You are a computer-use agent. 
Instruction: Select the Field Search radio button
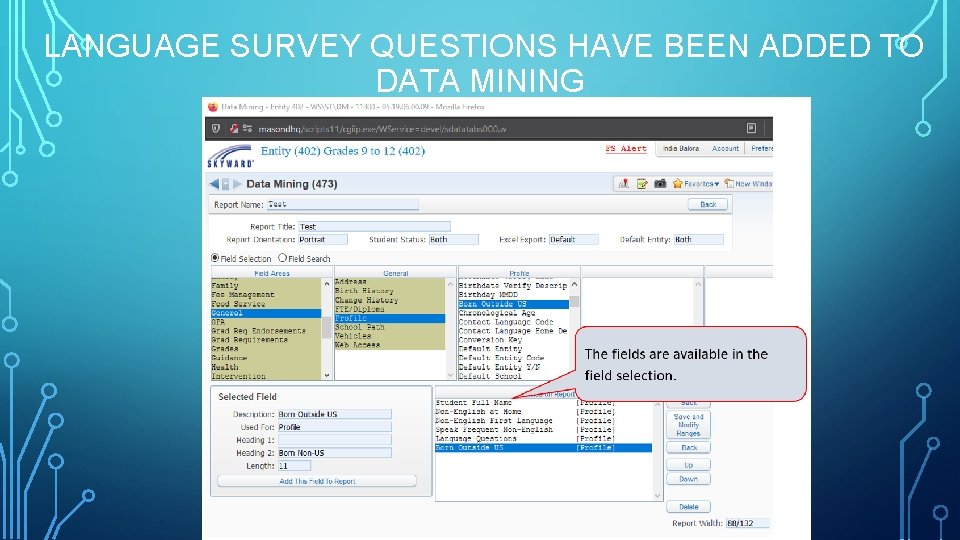point(282,258)
